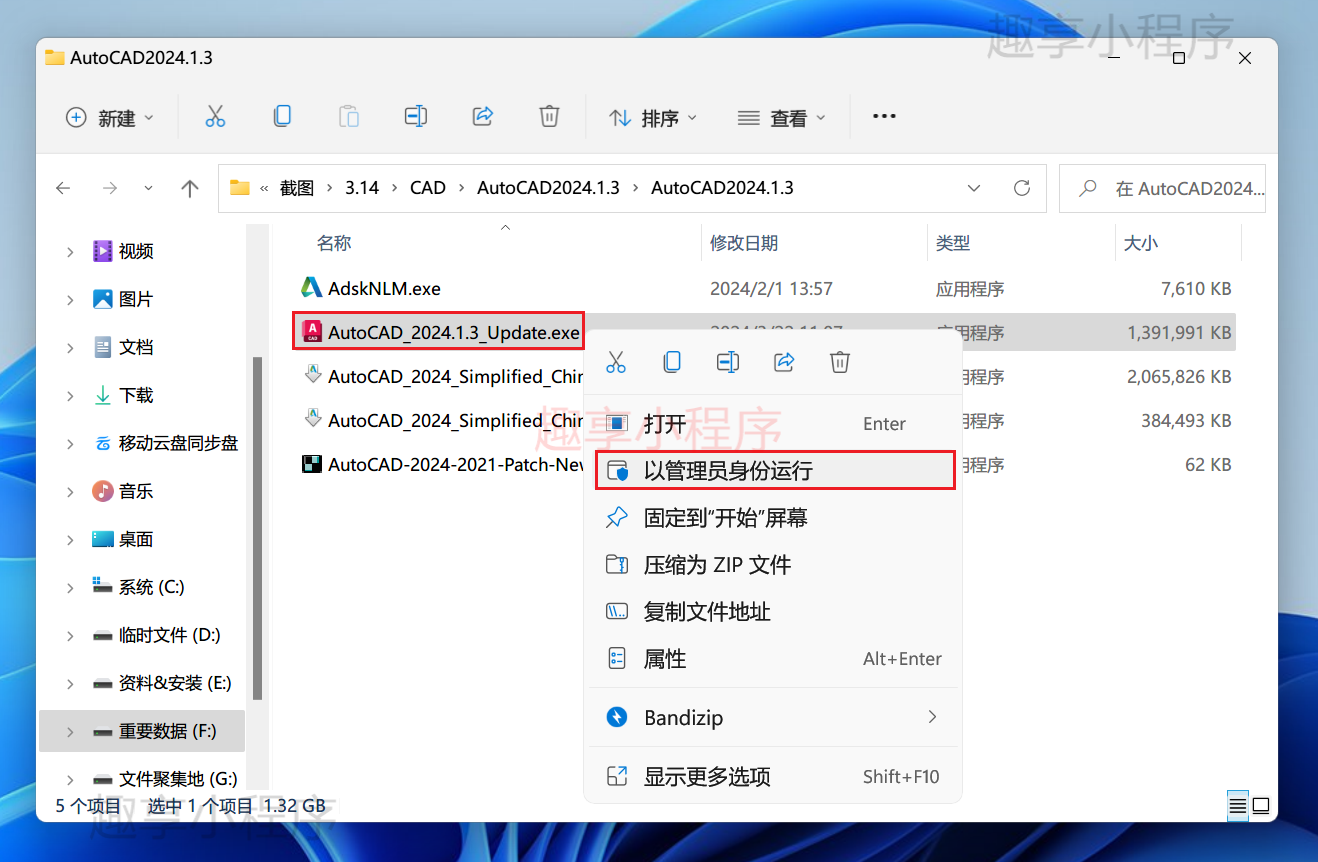Select the AutoCAD_2024.1.3_Update.exe file name
The image size is (1318, 862).
point(454,332)
